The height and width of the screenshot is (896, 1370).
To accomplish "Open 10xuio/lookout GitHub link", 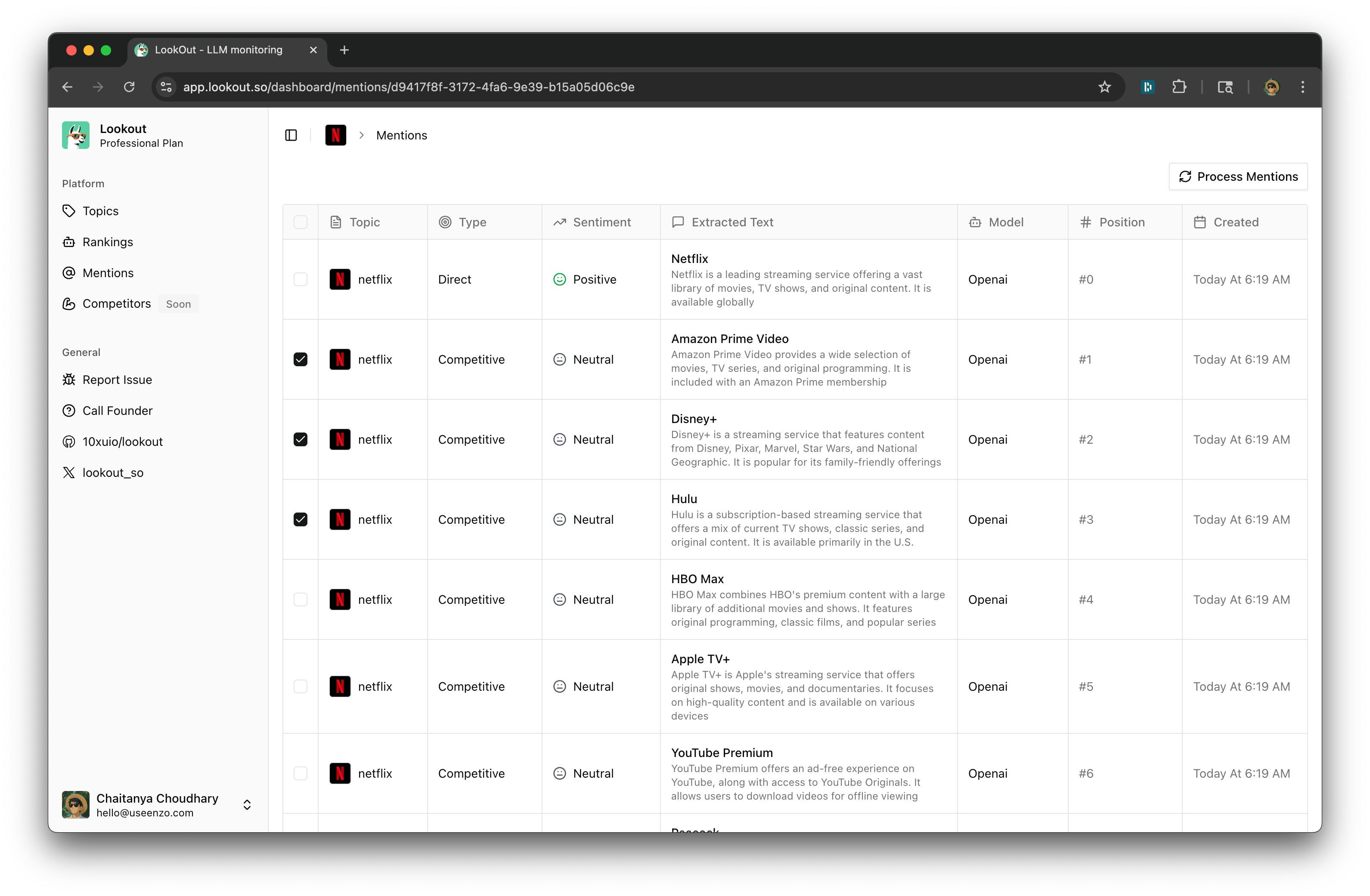I will tap(122, 442).
